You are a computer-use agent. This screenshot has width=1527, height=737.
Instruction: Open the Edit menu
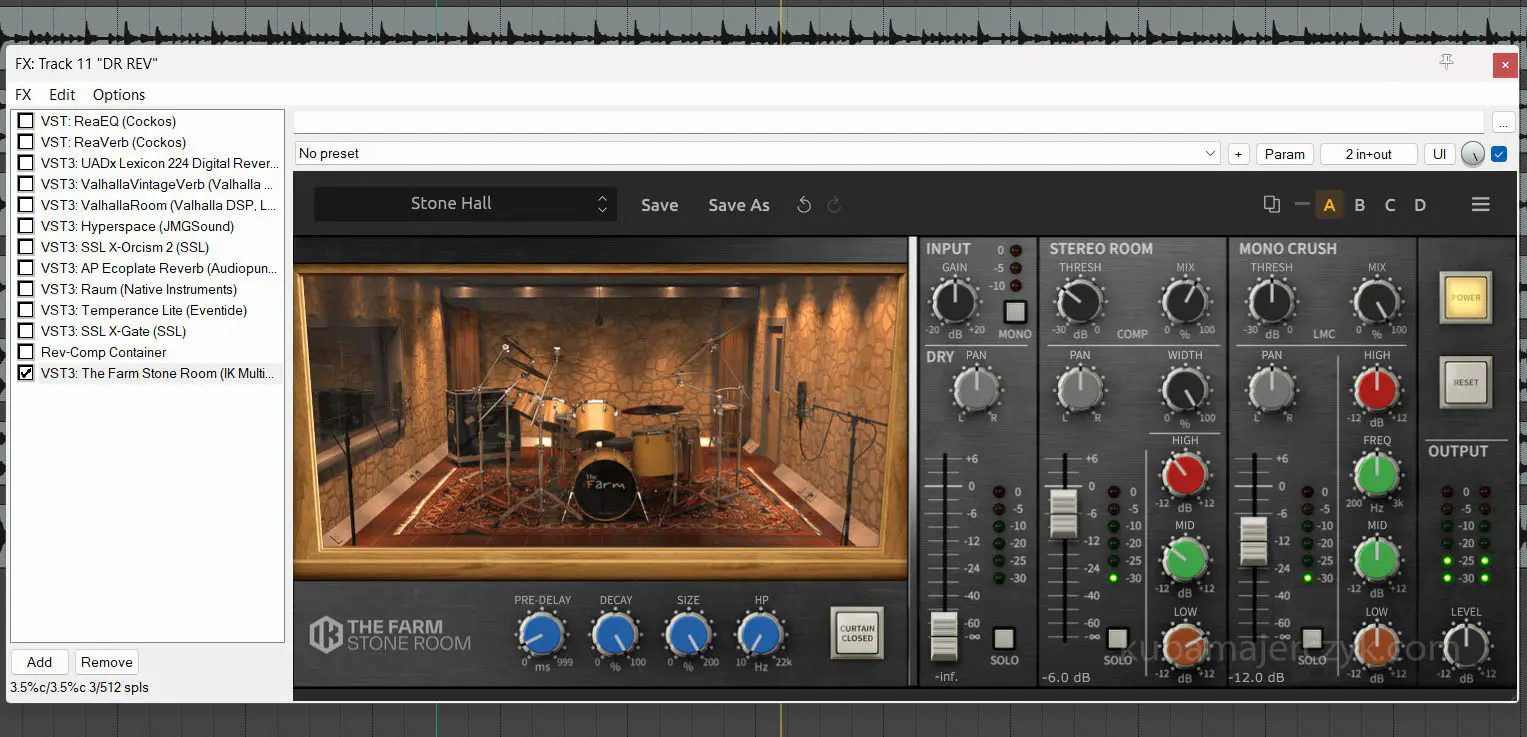point(62,95)
